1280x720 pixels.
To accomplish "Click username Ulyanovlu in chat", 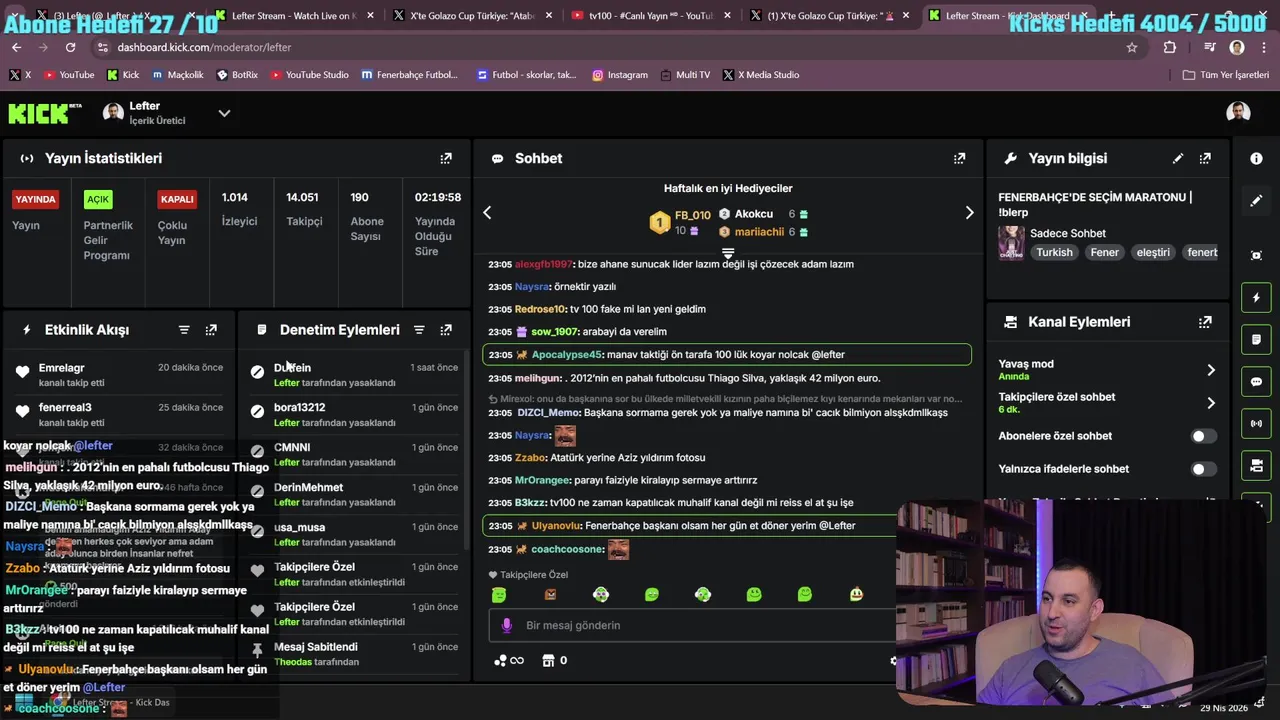I will pyautogui.click(x=555, y=526).
